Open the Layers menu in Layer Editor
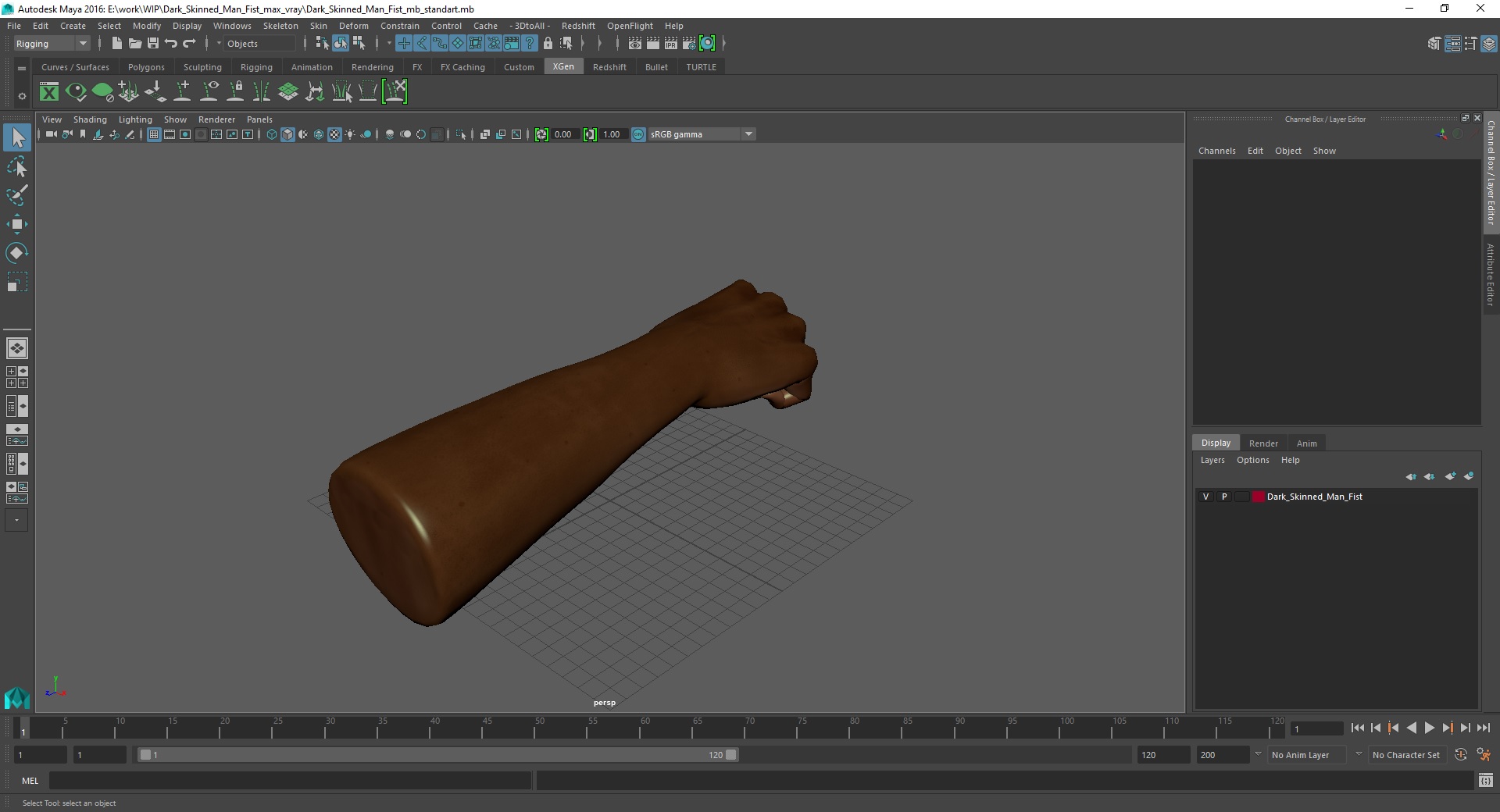Image resolution: width=1500 pixels, height=812 pixels. (1212, 460)
